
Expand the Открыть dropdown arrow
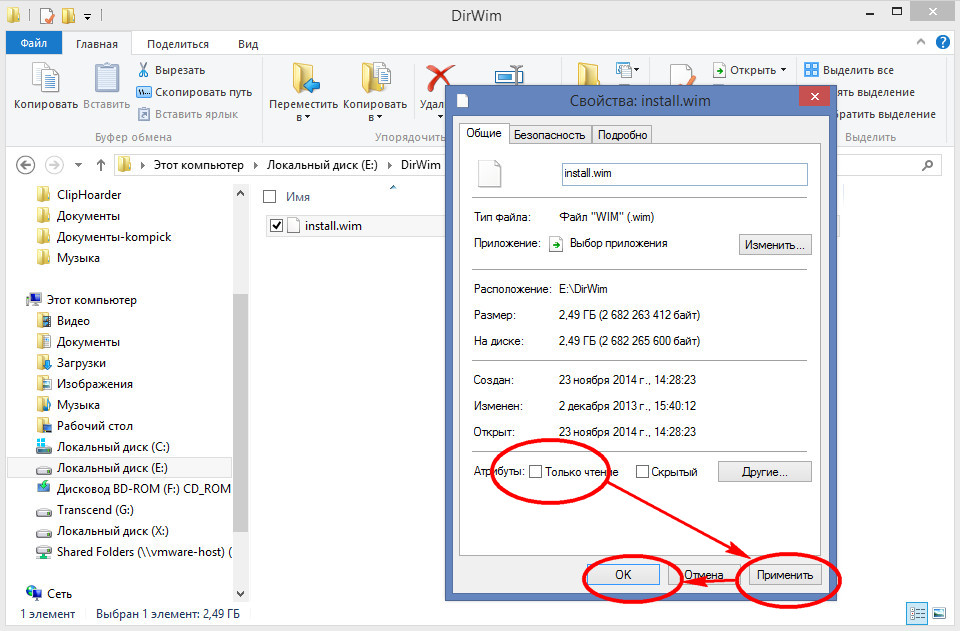(783, 70)
